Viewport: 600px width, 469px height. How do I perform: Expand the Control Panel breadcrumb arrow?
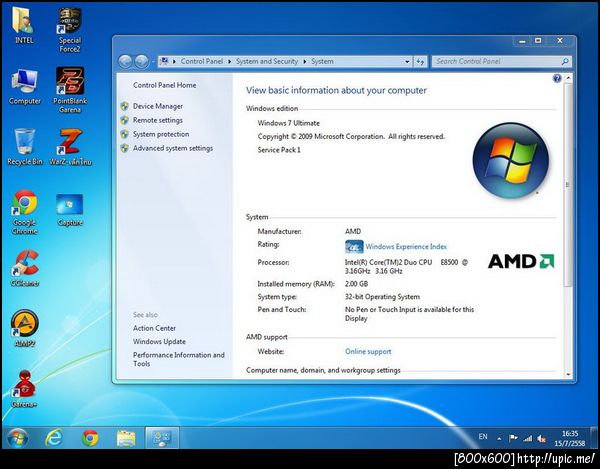tap(230, 62)
